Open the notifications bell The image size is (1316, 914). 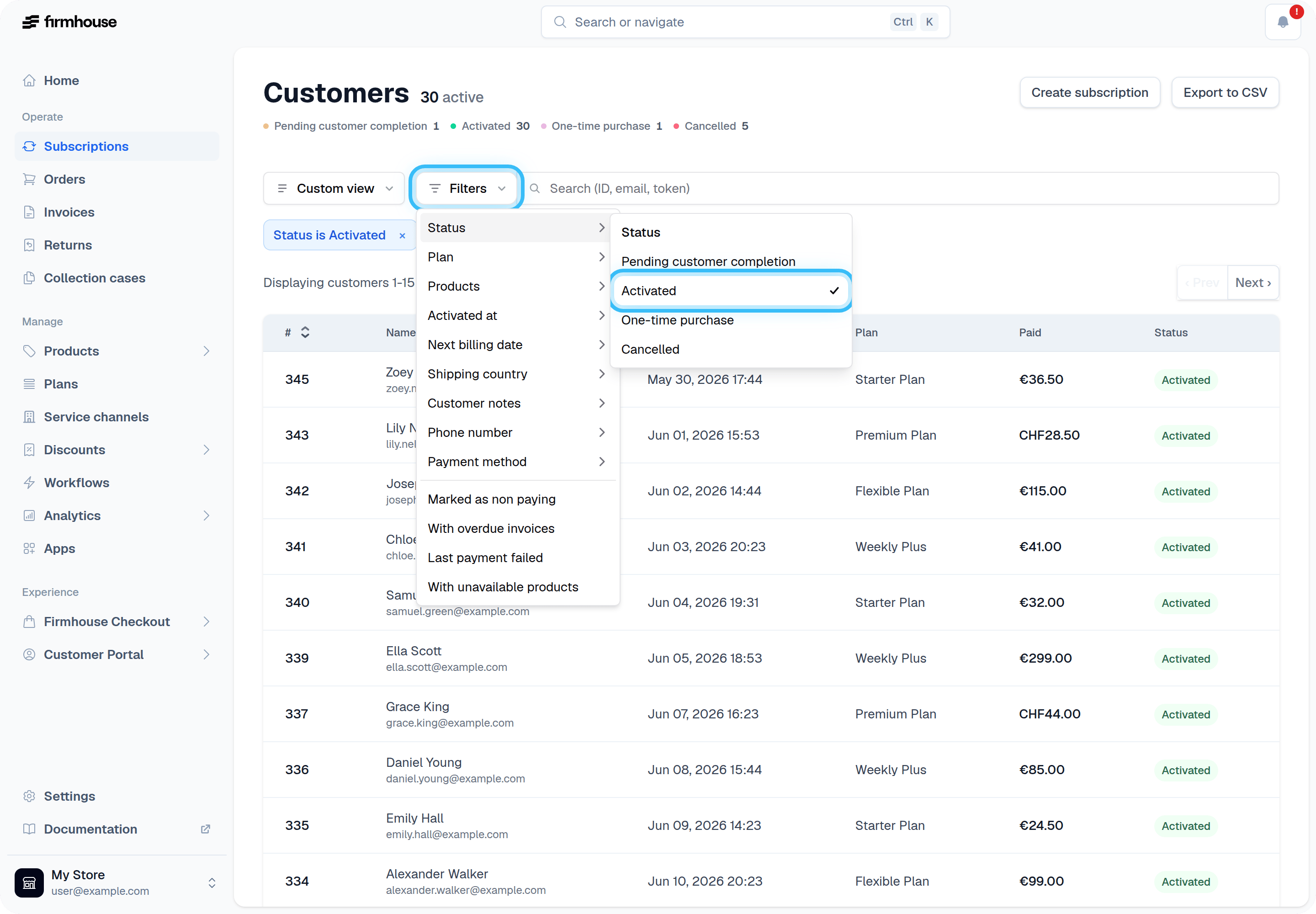(1283, 22)
